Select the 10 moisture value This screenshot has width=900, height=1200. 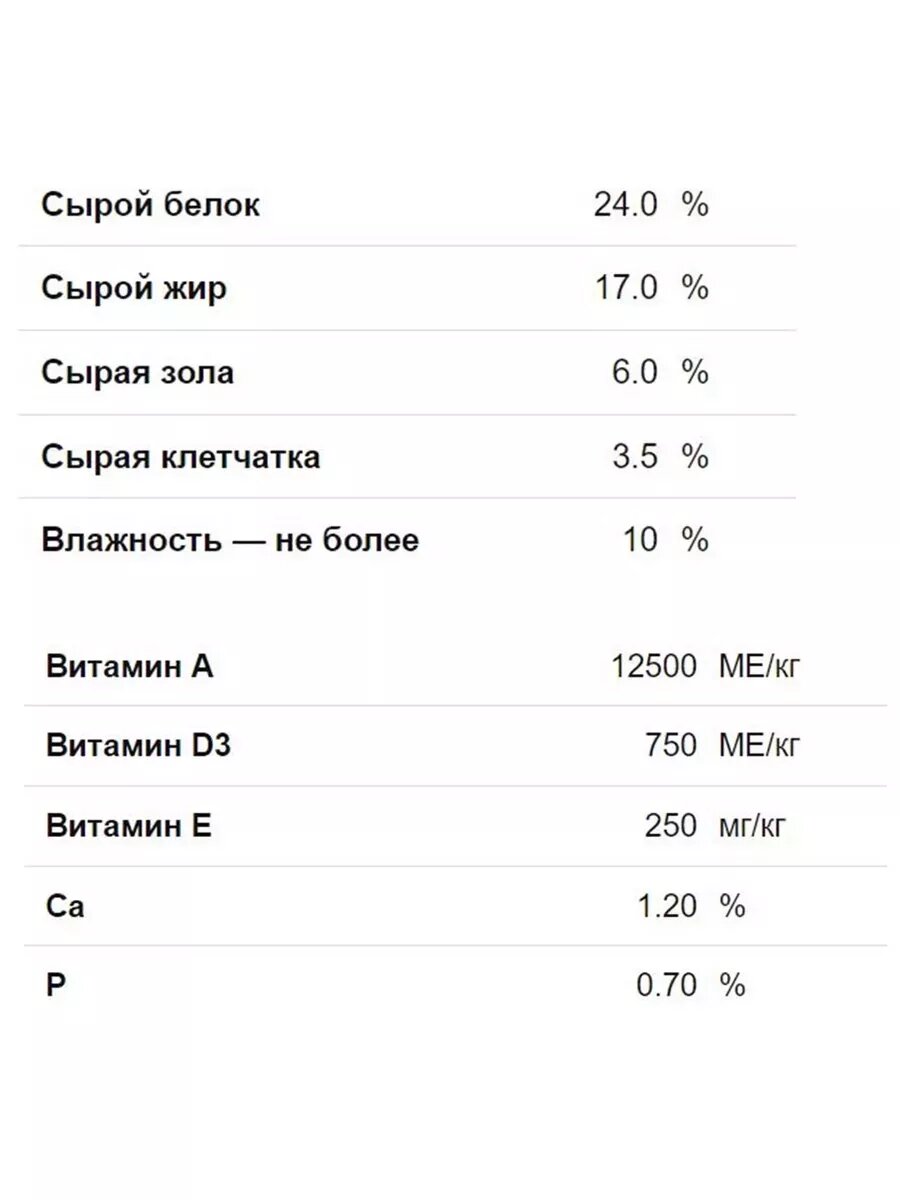pyautogui.click(x=640, y=541)
